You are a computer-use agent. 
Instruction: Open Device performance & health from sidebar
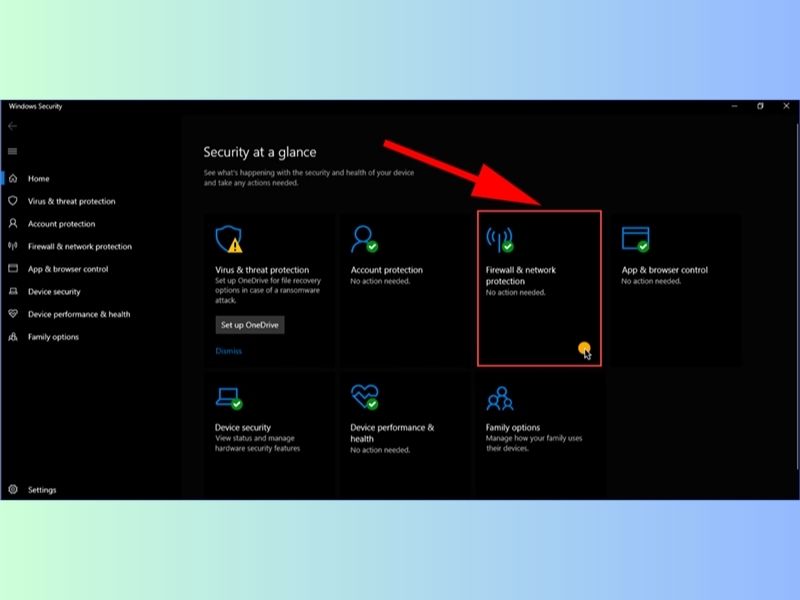[x=79, y=314]
